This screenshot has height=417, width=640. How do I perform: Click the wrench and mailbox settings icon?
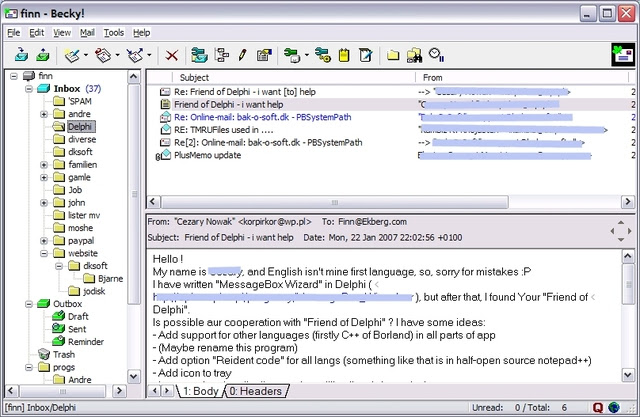(x=292, y=55)
